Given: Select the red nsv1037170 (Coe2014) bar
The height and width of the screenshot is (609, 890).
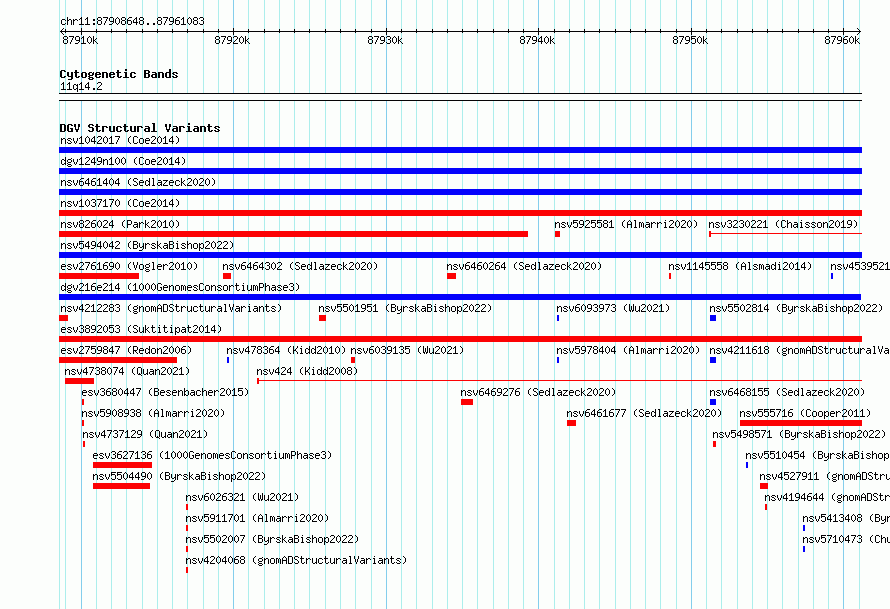Looking at the screenshot, I should (460, 213).
